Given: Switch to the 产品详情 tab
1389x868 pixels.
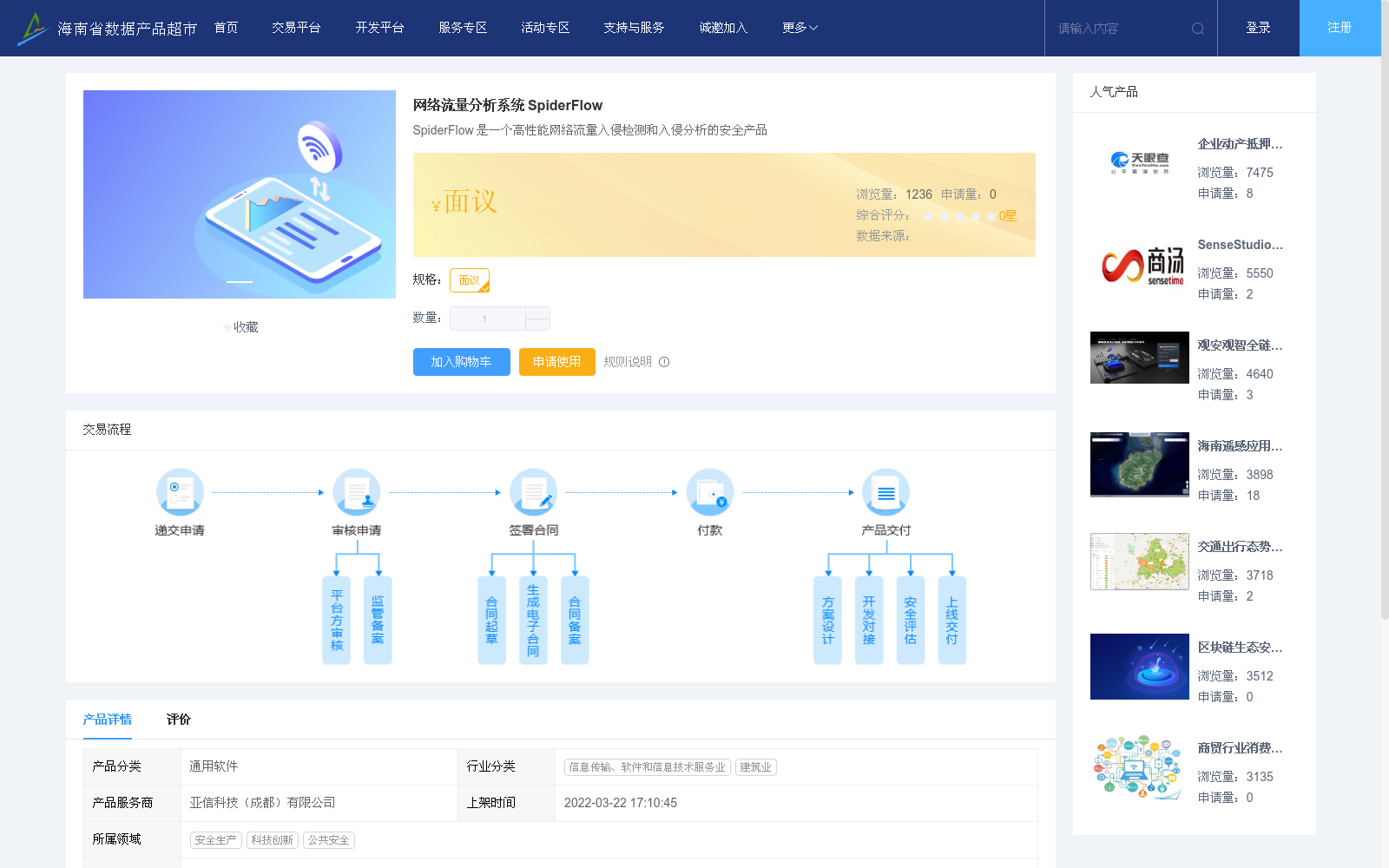Looking at the screenshot, I should tap(108, 720).
